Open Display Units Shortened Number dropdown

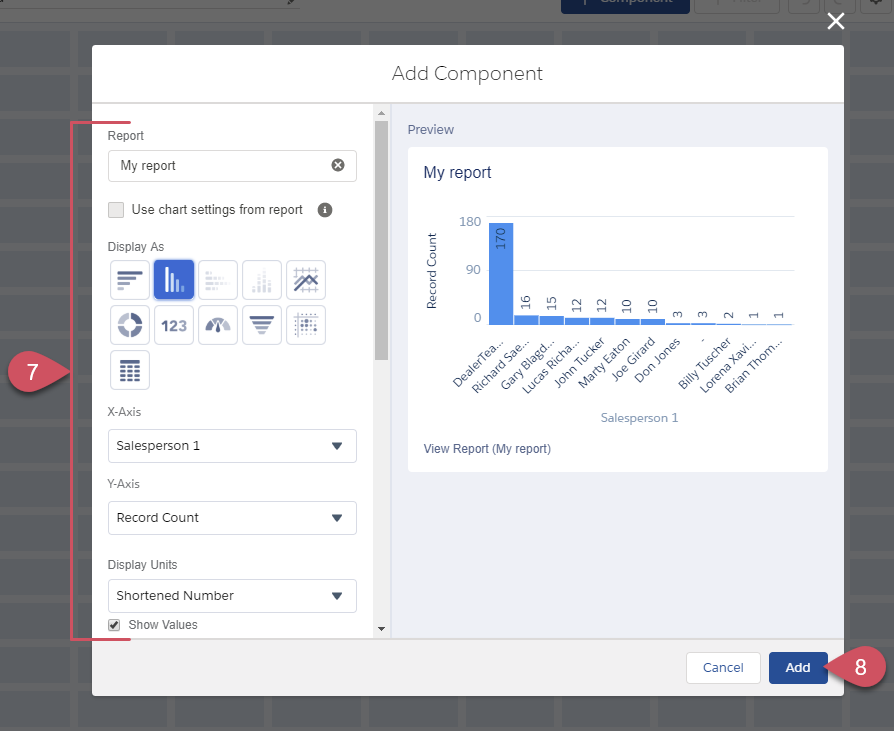coord(232,596)
